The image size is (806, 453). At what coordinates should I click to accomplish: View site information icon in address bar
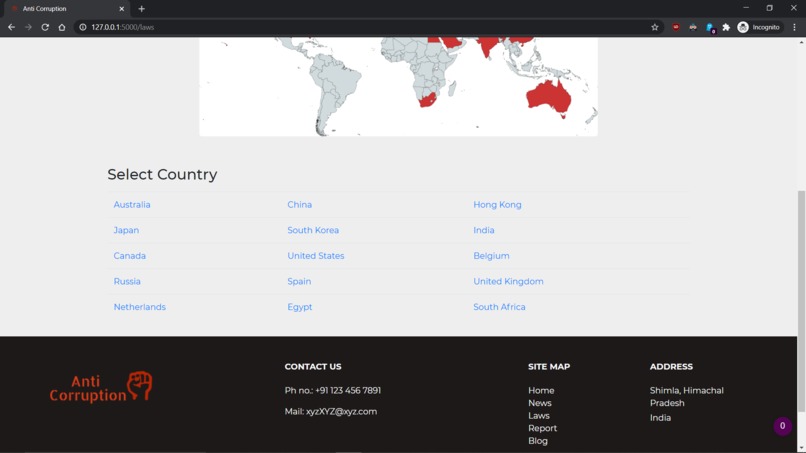[82, 27]
